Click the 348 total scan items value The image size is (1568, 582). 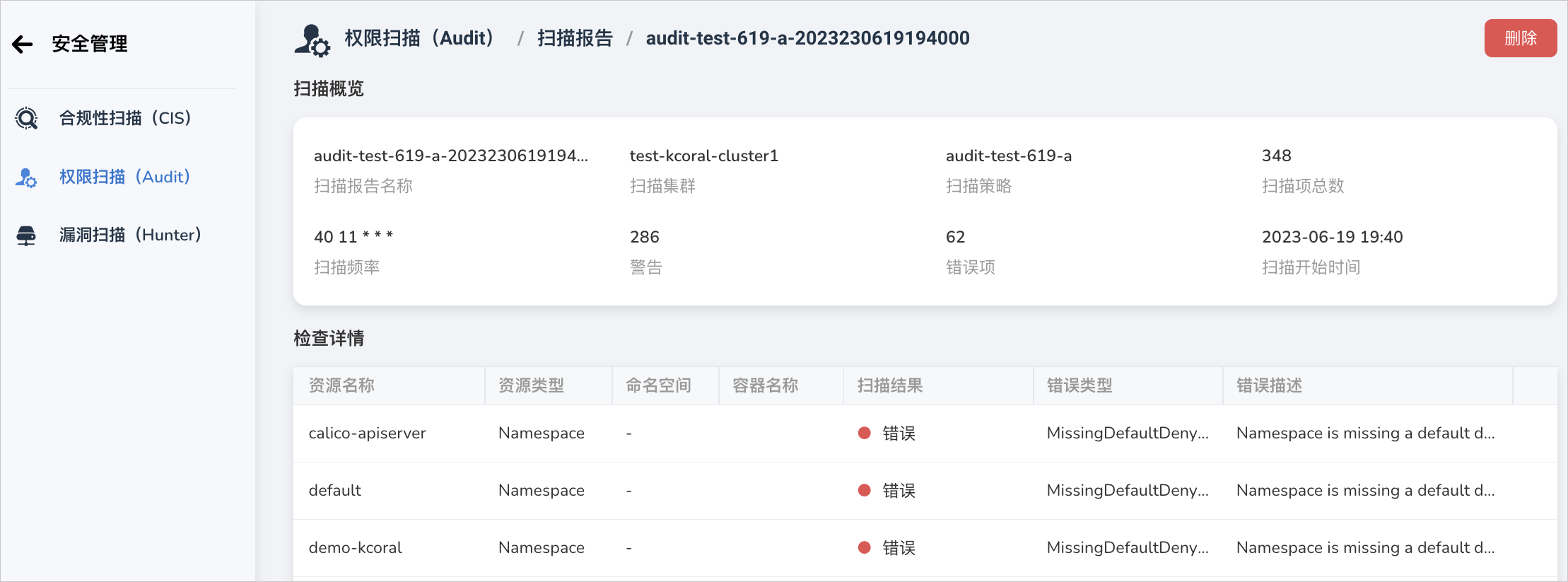1277,156
